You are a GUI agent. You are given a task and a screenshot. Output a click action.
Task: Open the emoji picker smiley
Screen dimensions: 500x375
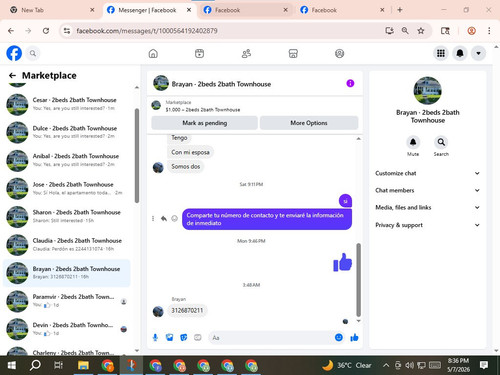point(339,337)
